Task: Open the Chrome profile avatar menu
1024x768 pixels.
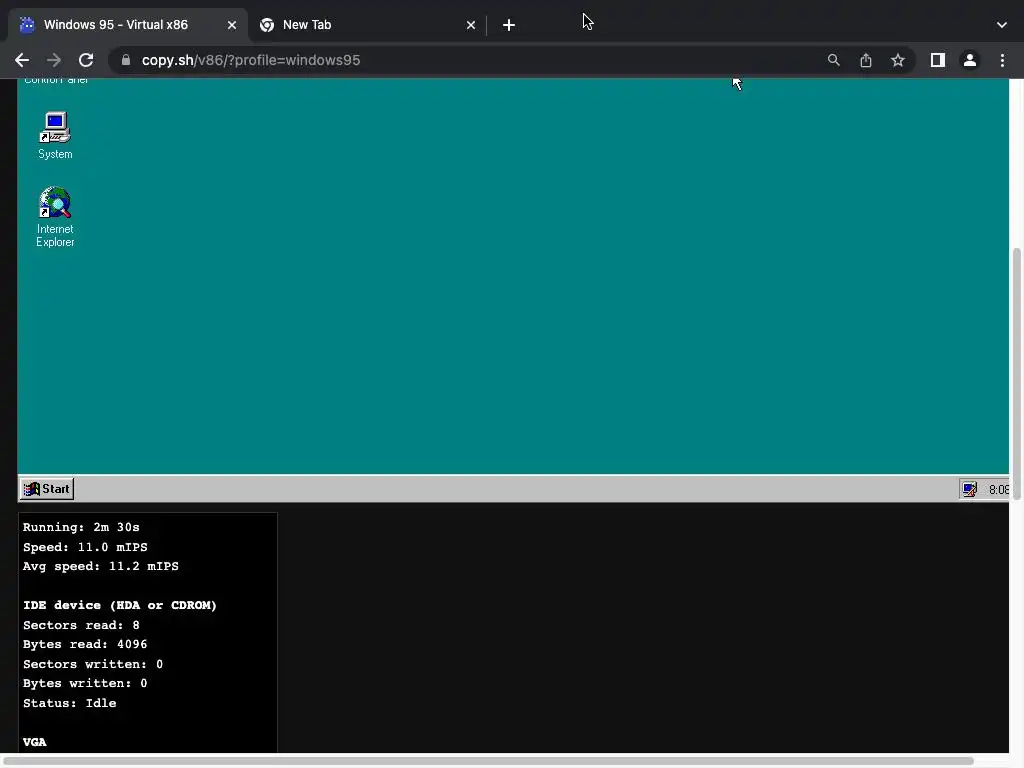Action: [969, 60]
